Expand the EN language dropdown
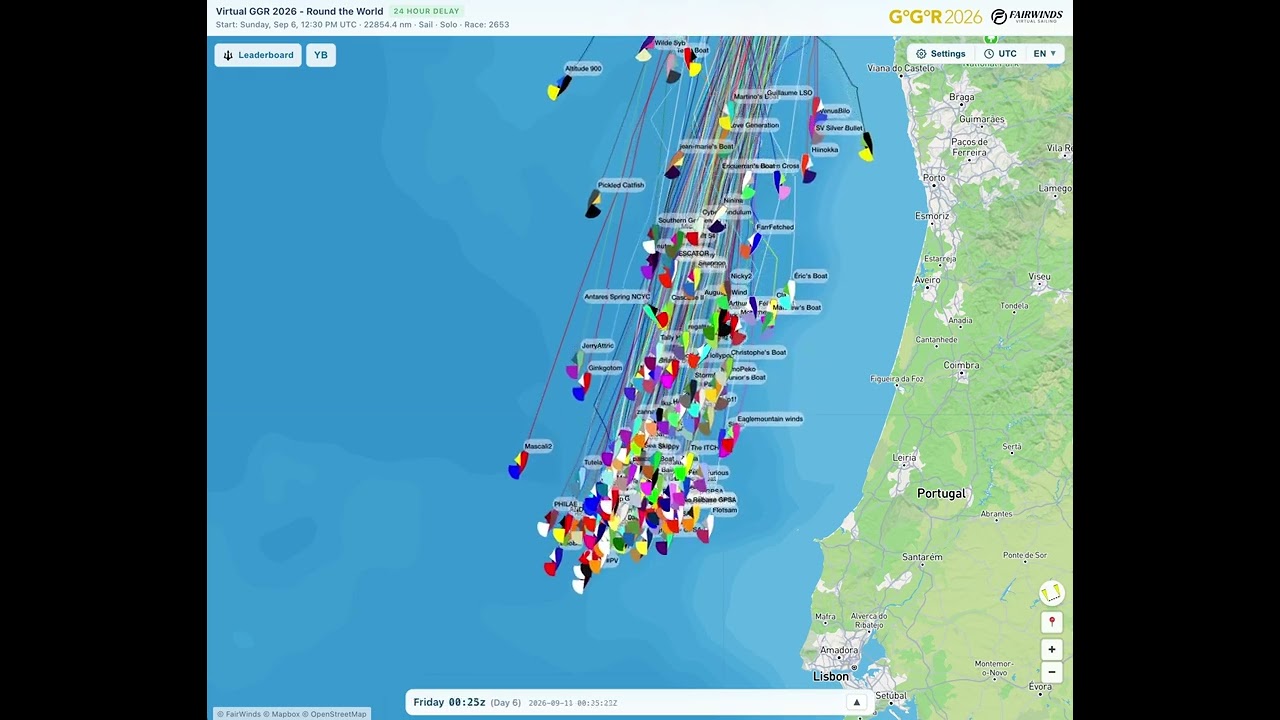The width and height of the screenshot is (1280, 720). pyautogui.click(x=1045, y=54)
